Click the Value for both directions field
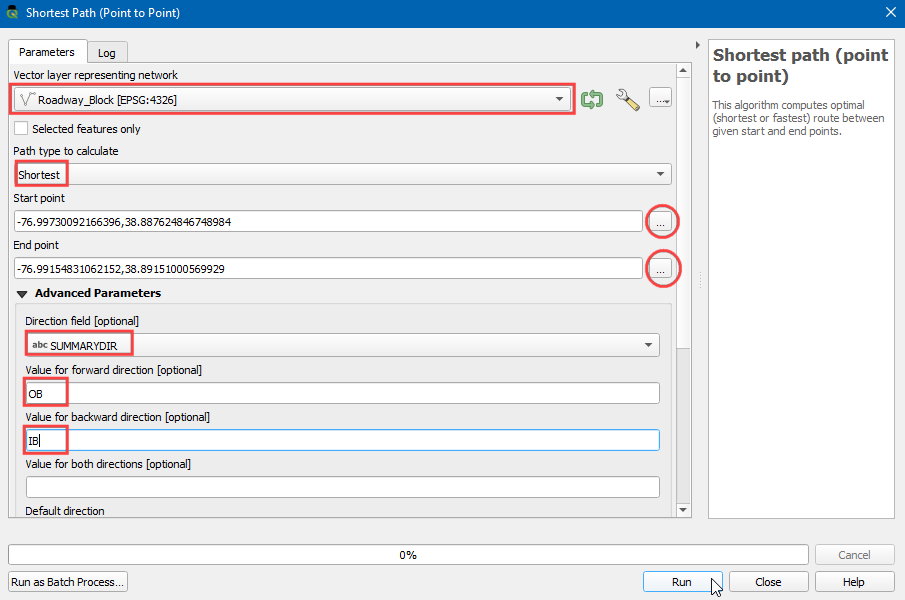 coord(342,487)
